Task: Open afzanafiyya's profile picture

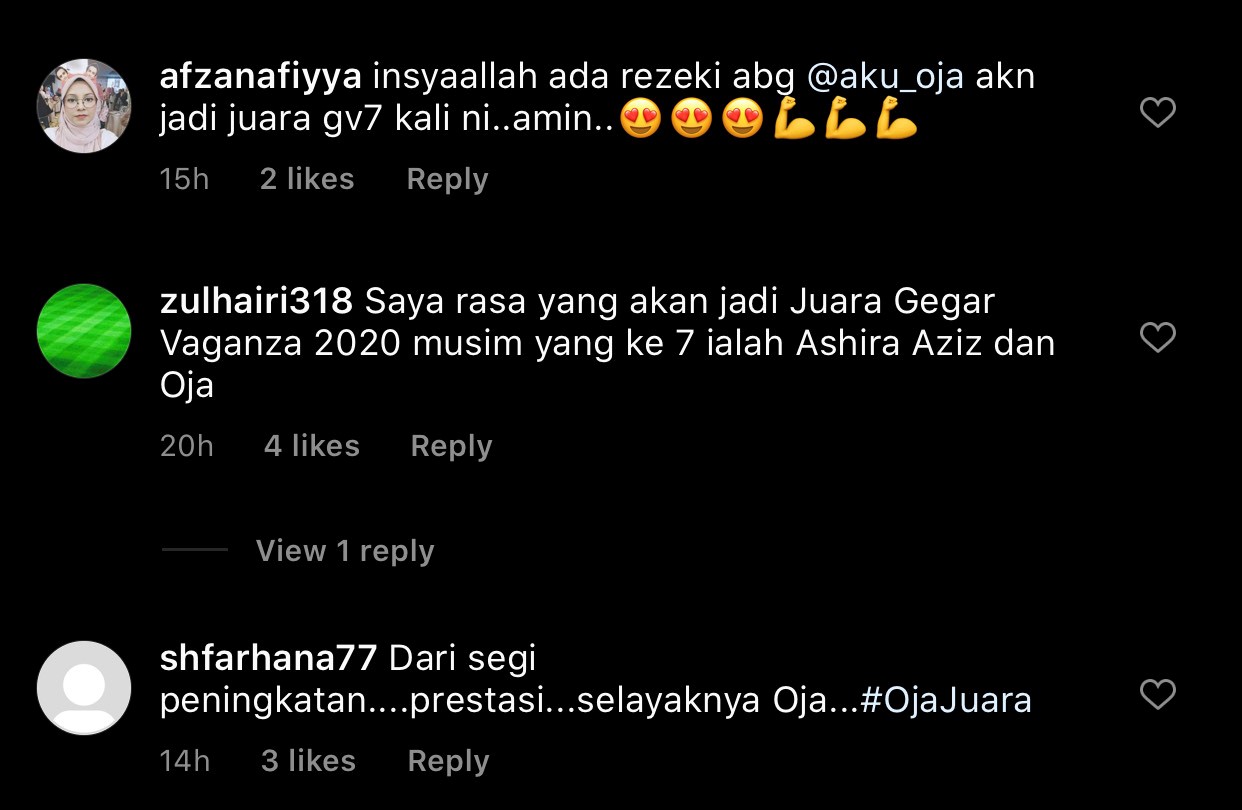Action: (84, 106)
